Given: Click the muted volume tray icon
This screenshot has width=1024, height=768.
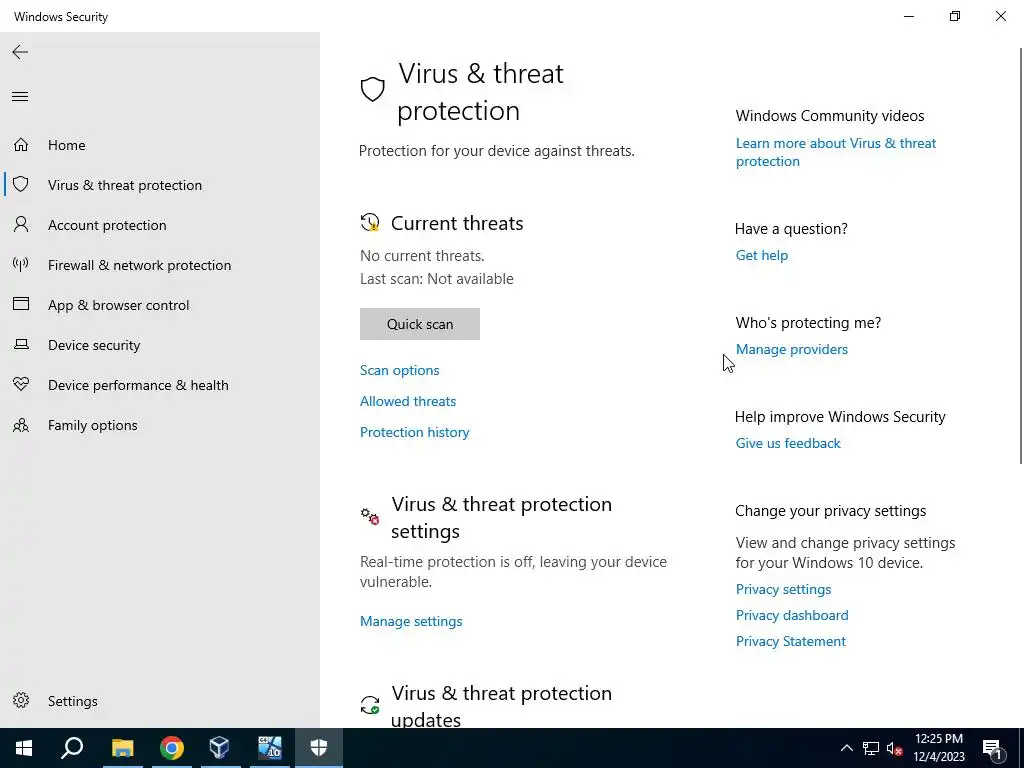Looking at the screenshot, I should [894, 748].
